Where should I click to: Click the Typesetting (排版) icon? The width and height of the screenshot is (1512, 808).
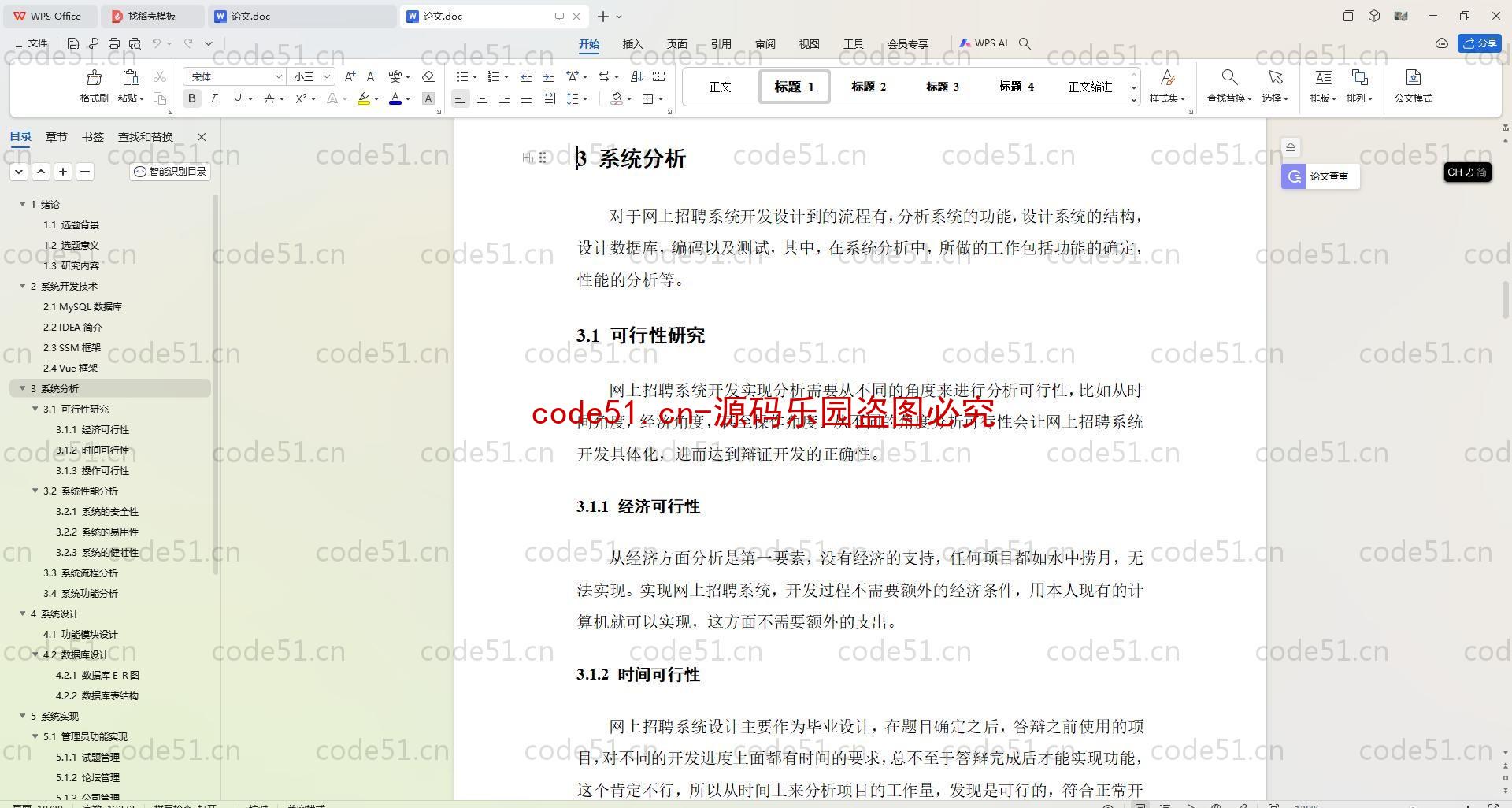click(1323, 77)
